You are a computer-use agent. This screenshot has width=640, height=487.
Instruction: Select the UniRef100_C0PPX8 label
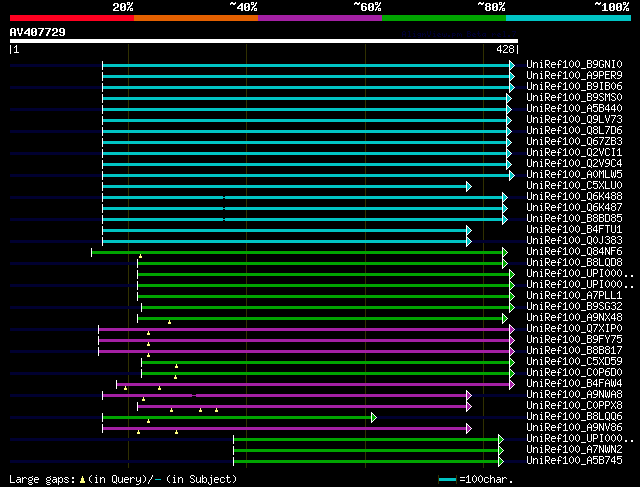click(x=574, y=406)
